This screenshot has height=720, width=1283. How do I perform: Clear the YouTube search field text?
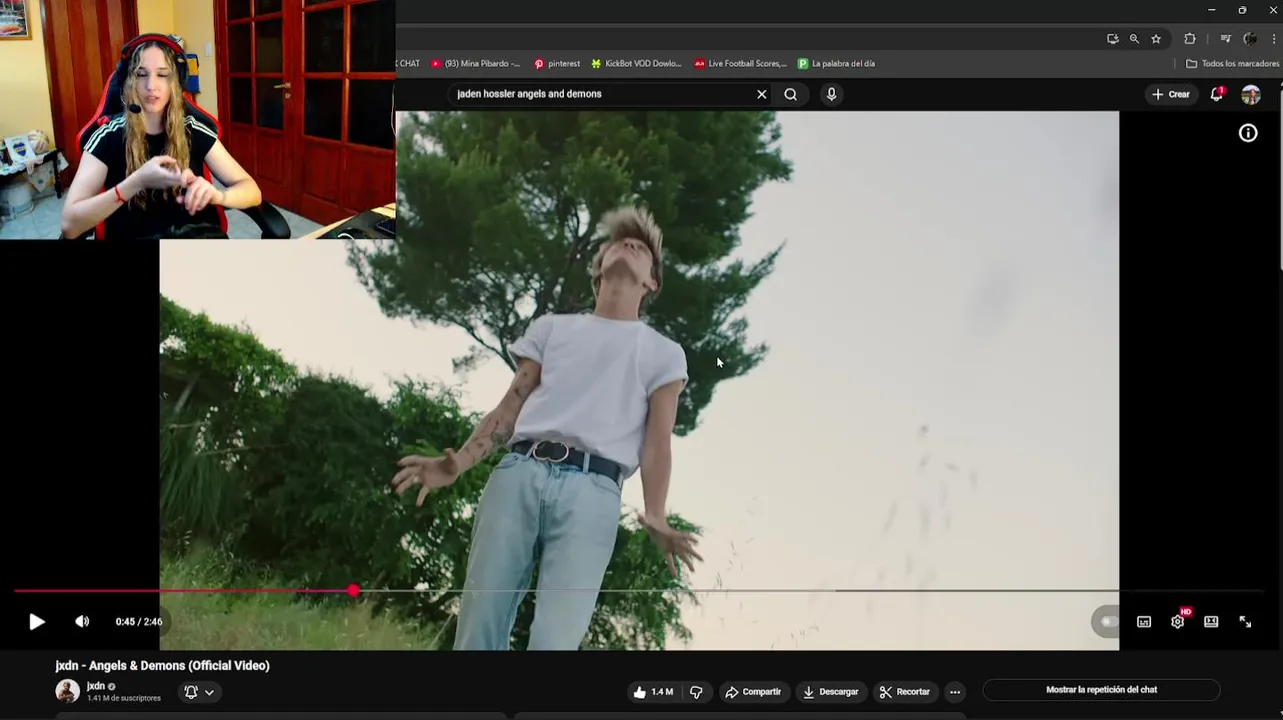coord(762,94)
